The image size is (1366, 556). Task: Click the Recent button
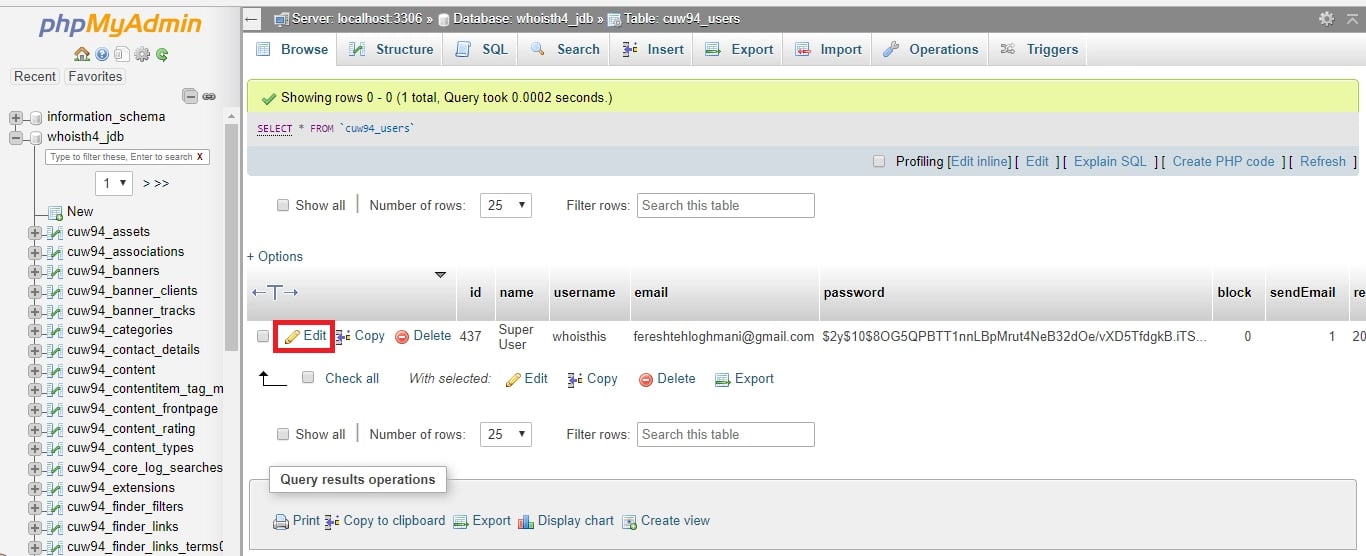[35, 76]
